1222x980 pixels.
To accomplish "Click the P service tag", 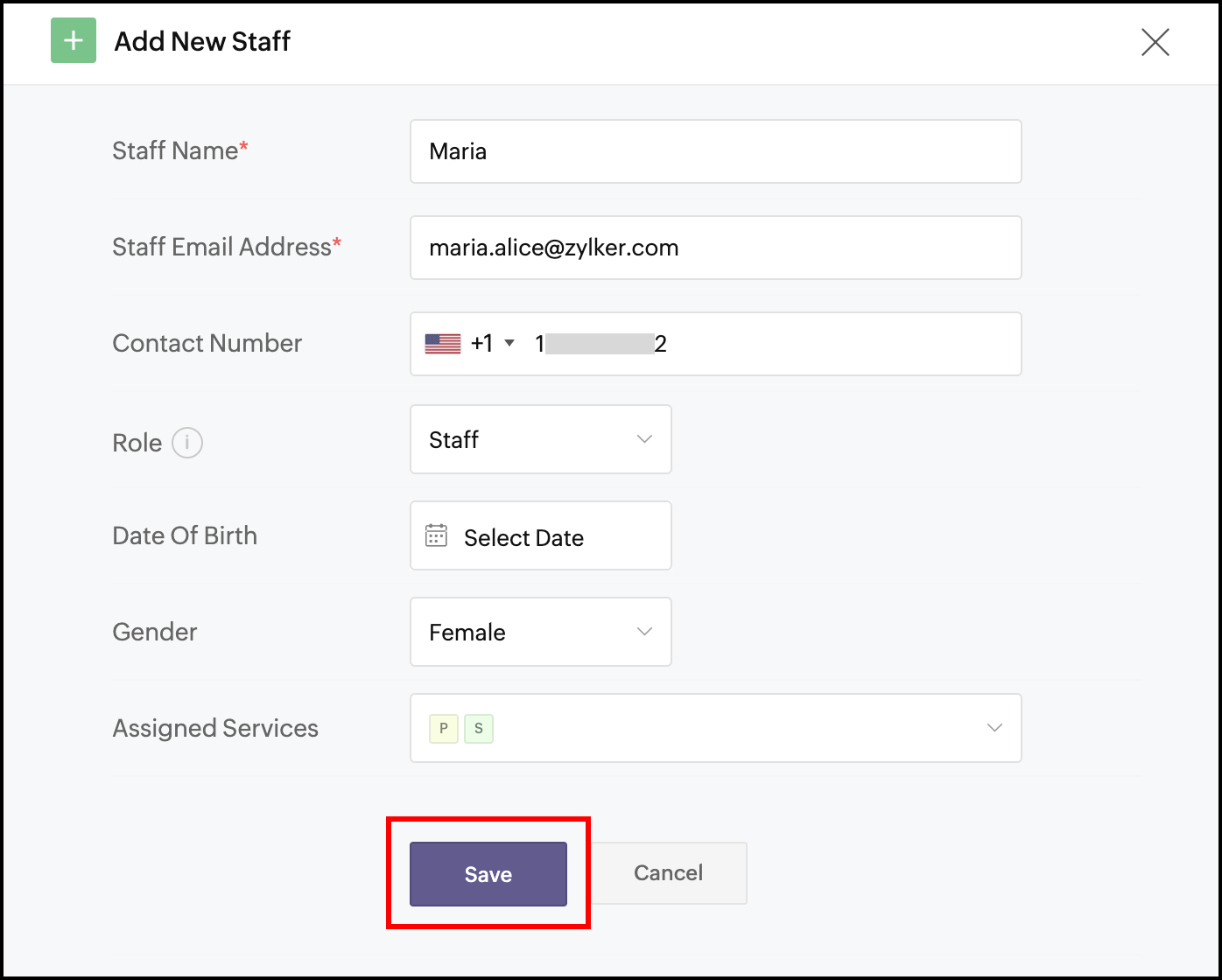I will pyautogui.click(x=444, y=728).
